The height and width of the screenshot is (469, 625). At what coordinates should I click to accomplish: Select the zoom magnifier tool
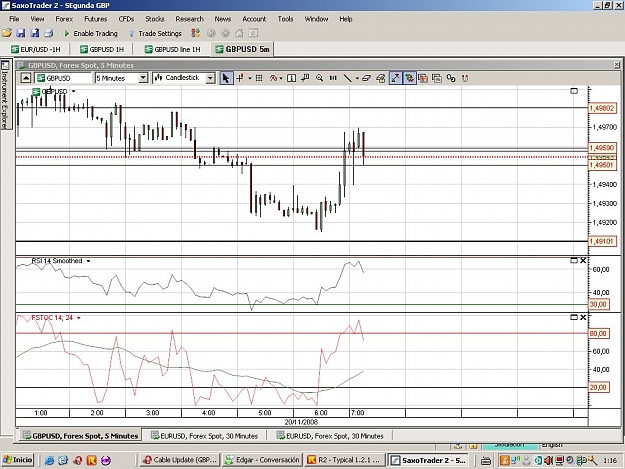(x=319, y=78)
